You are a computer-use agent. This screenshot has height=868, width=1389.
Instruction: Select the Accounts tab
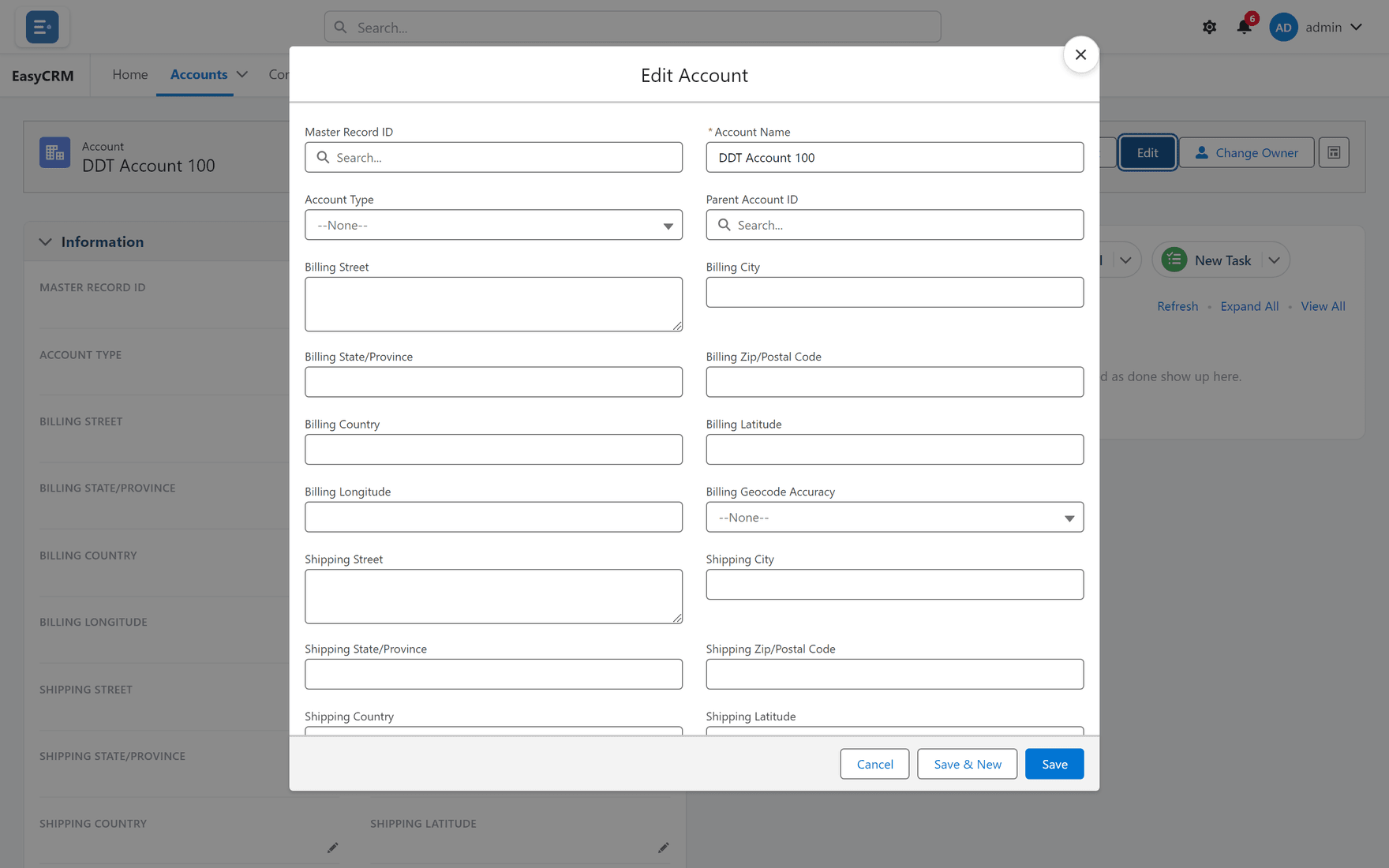(199, 74)
